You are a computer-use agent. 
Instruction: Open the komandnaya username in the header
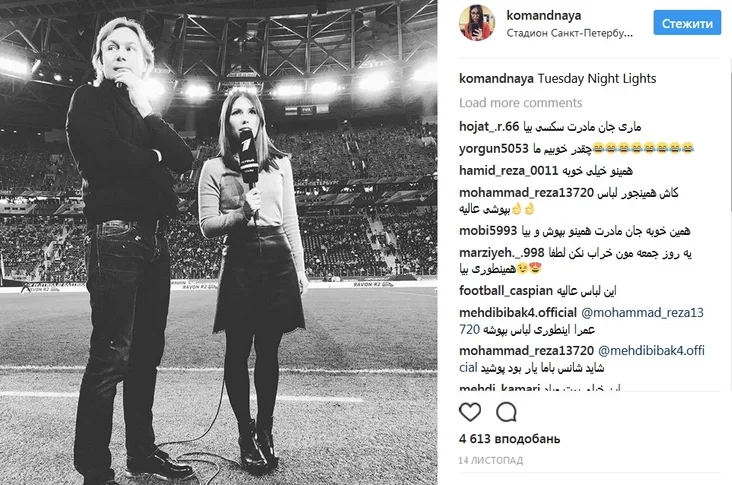tap(544, 15)
